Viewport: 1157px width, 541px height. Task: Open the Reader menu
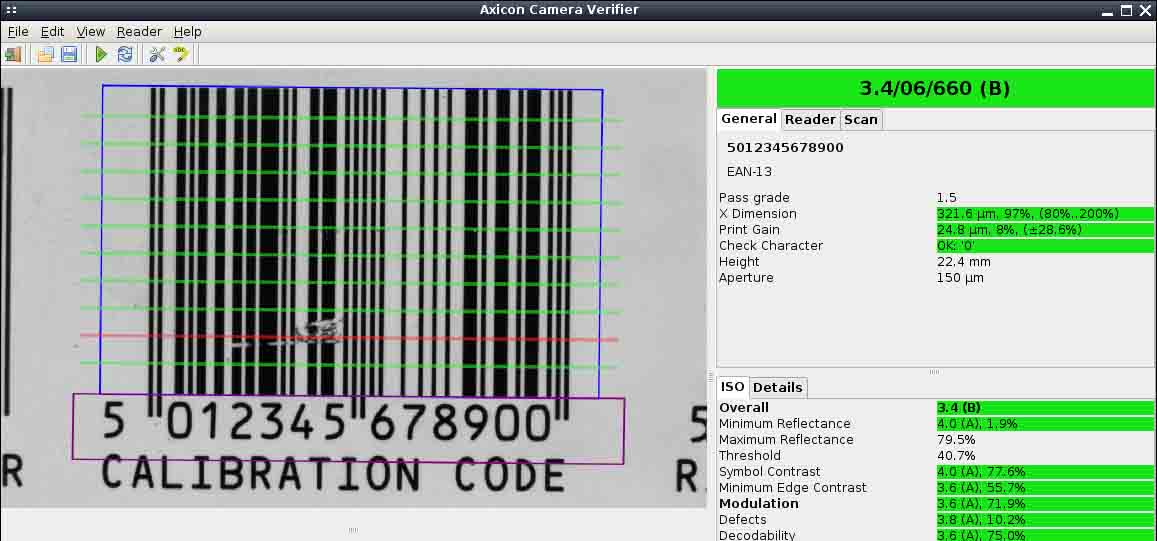click(x=139, y=32)
